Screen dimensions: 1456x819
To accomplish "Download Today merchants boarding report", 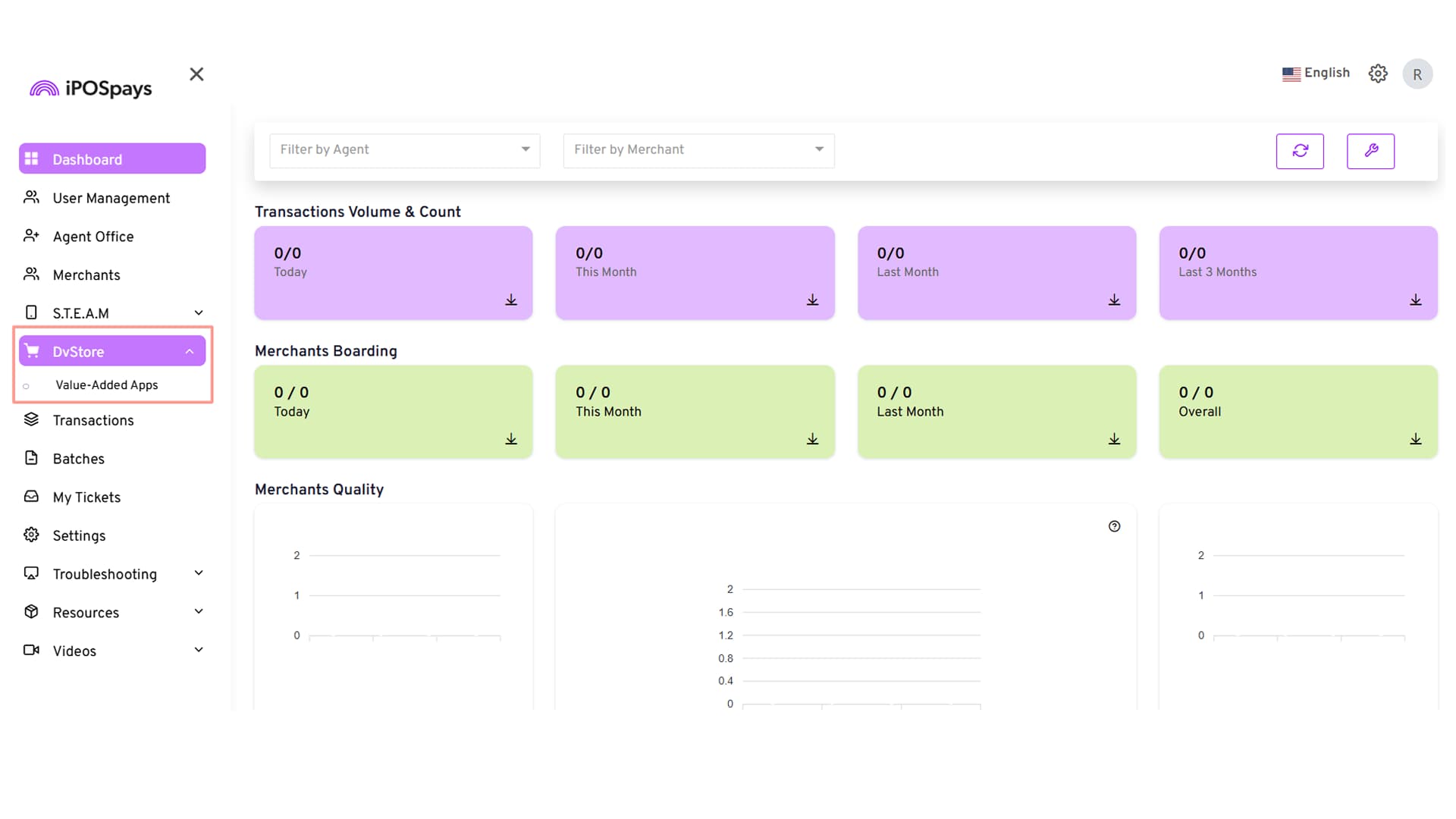I will coord(511,439).
